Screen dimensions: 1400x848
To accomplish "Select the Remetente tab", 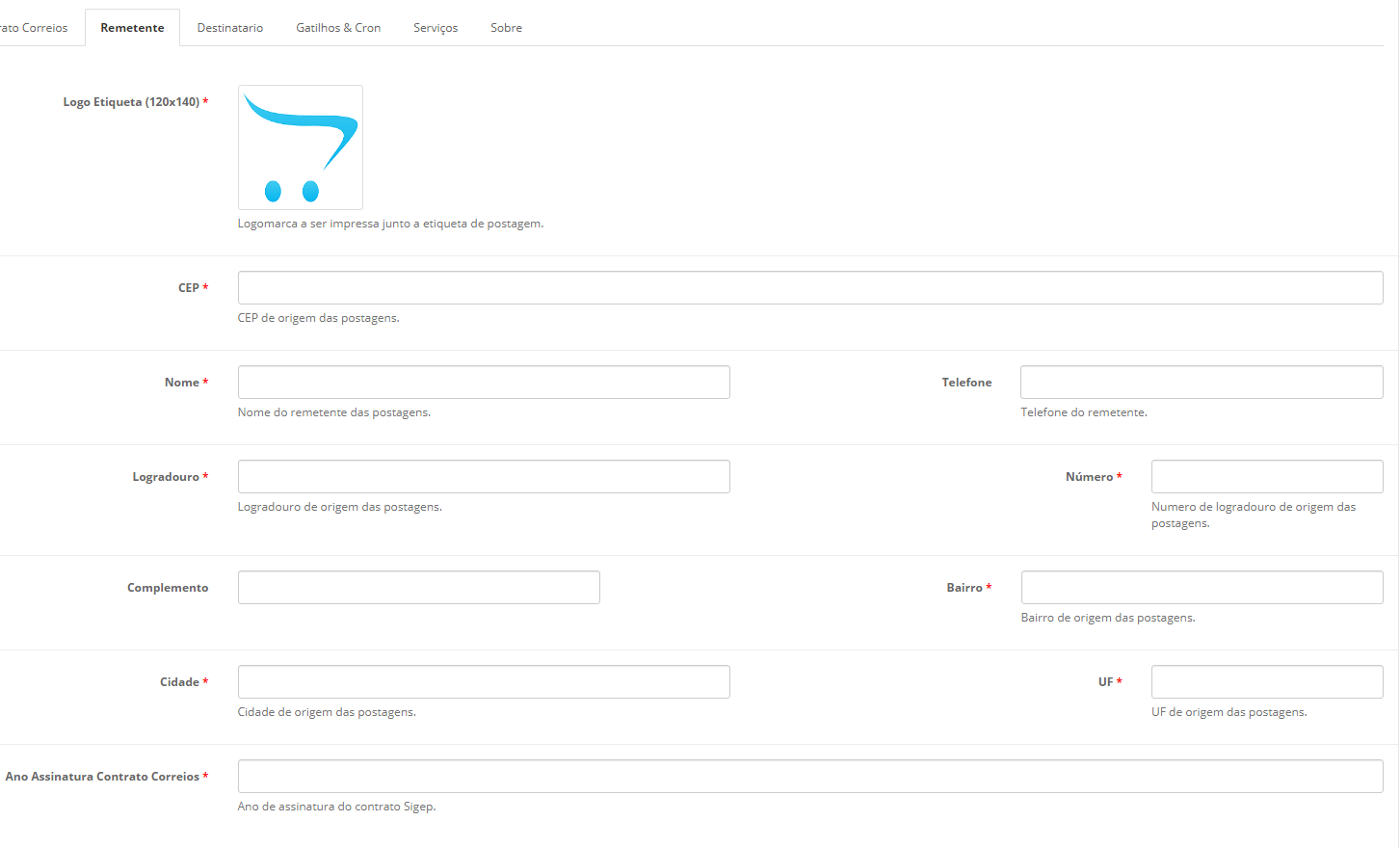I will pyautogui.click(x=132, y=28).
